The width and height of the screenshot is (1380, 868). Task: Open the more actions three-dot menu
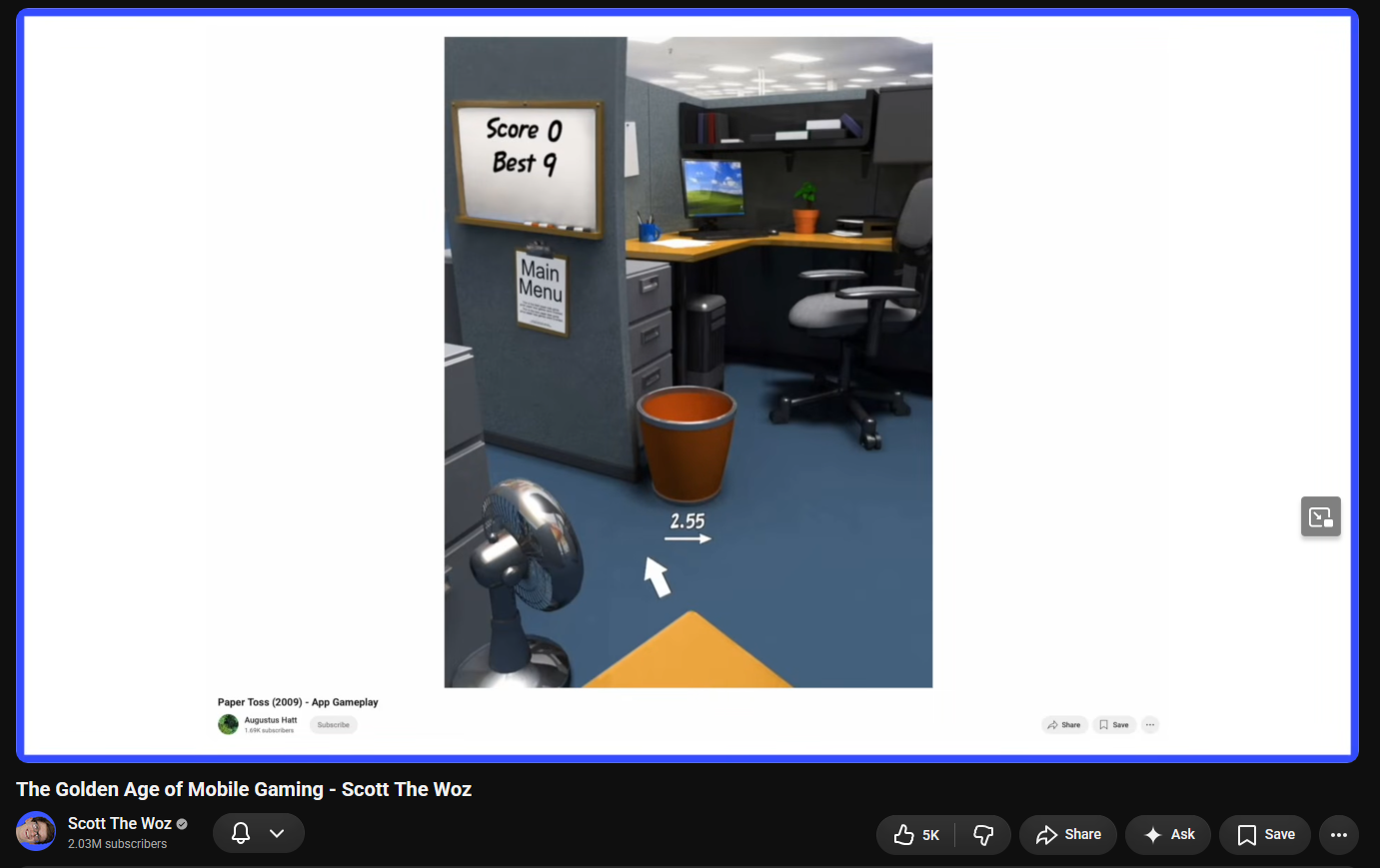pyautogui.click(x=1339, y=834)
